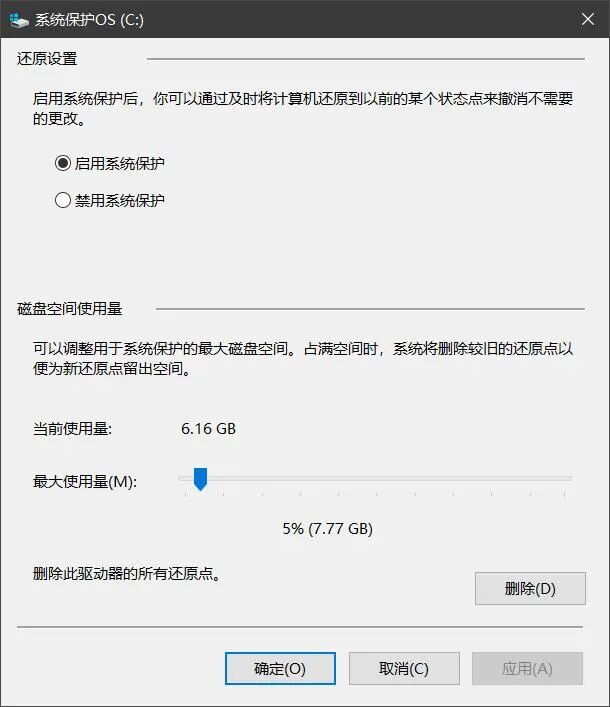
Task: Click the rightmost end of the 最大使用量 slider track
Action: coord(569,478)
